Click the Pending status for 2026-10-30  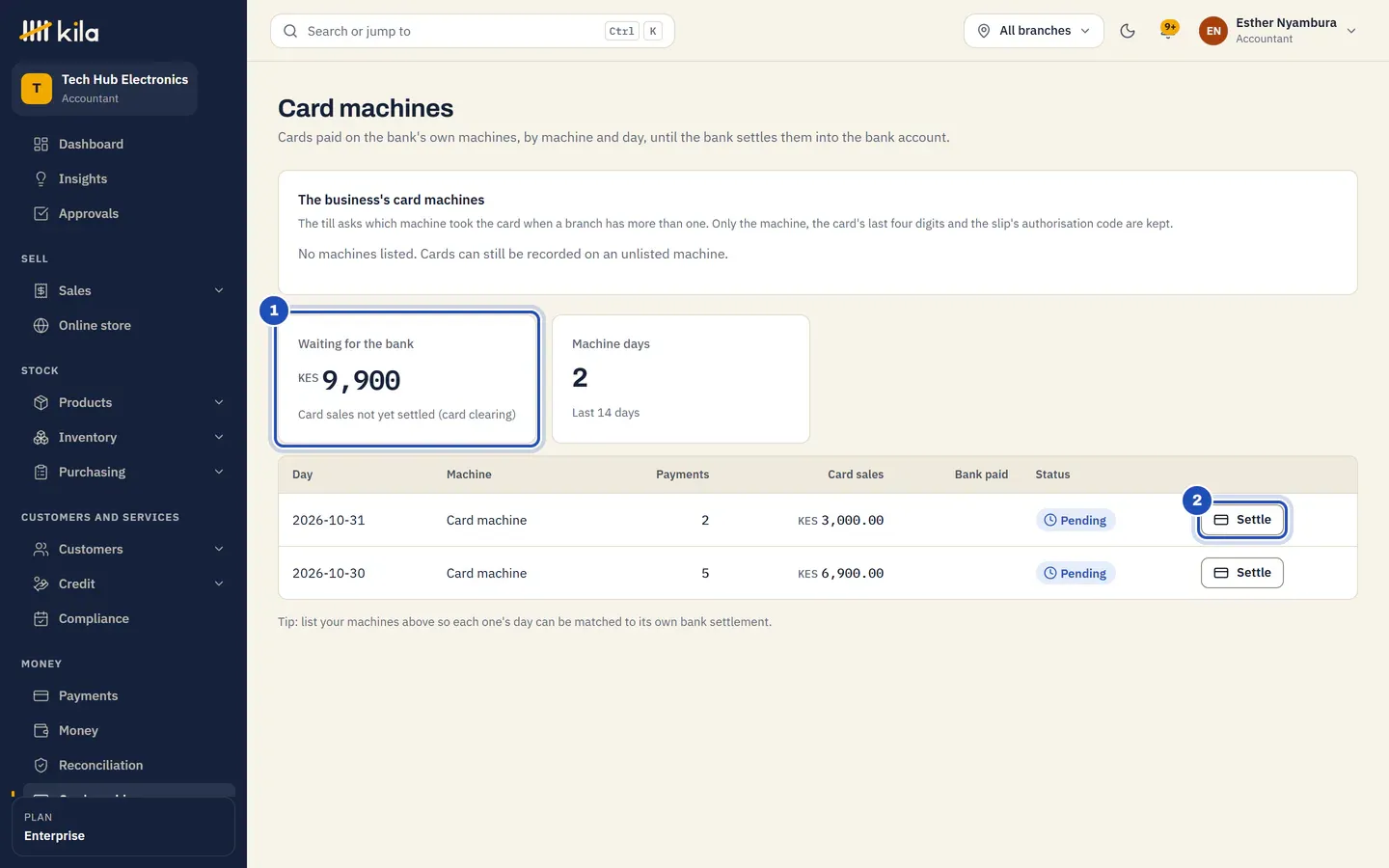[x=1075, y=573]
